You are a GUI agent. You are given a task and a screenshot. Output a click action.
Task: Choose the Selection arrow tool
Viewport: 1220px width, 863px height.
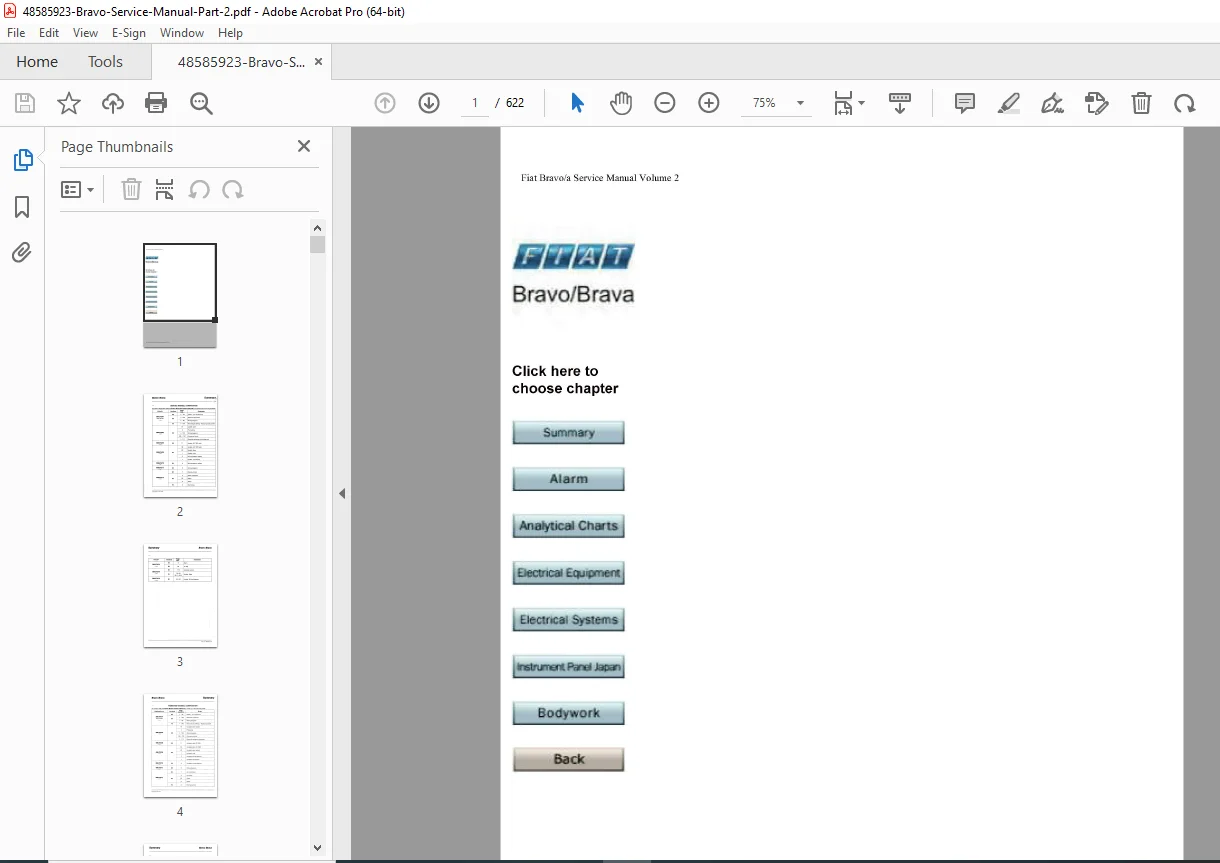pyautogui.click(x=577, y=103)
